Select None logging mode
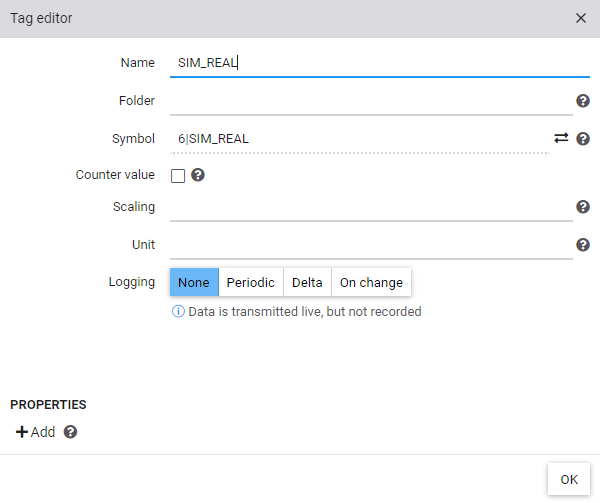The height and width of the screenshot is (503, 600). pos(194,282)
